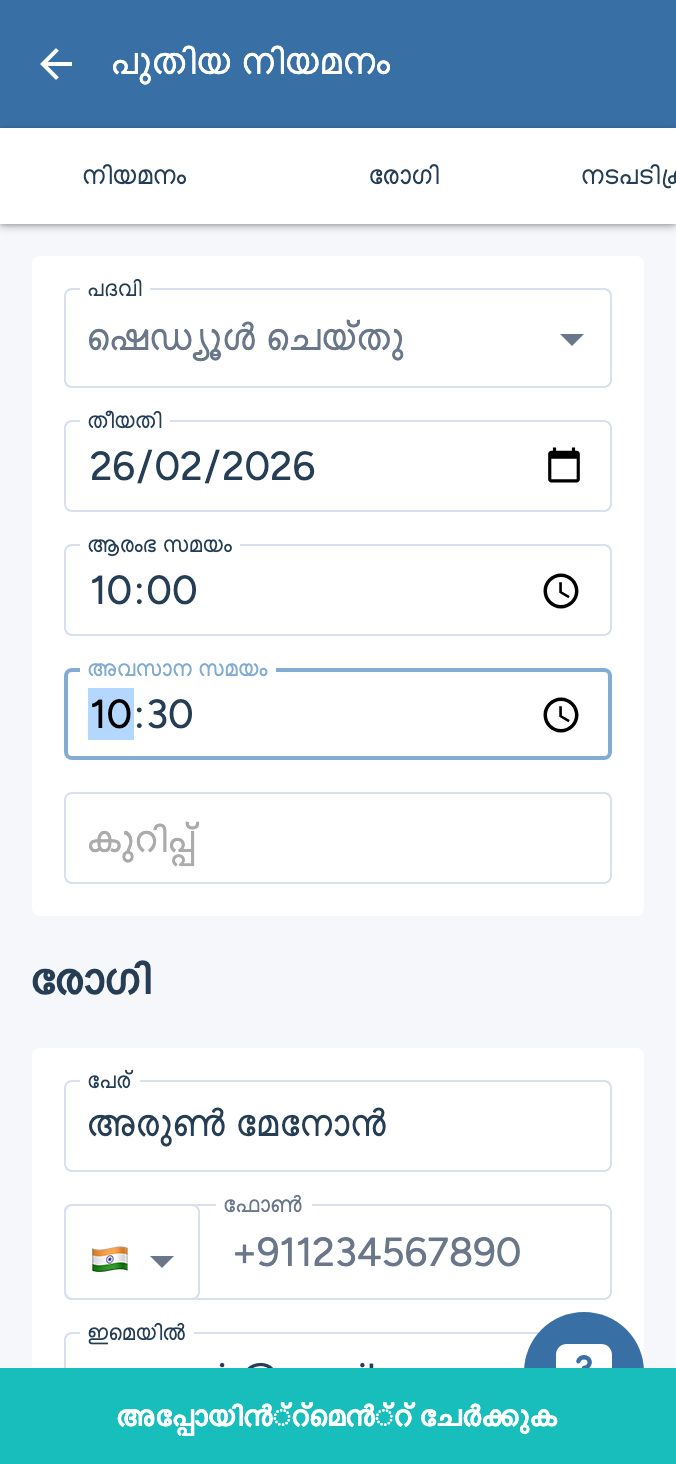Switch to the രോഗി tab

pos(405,177)
